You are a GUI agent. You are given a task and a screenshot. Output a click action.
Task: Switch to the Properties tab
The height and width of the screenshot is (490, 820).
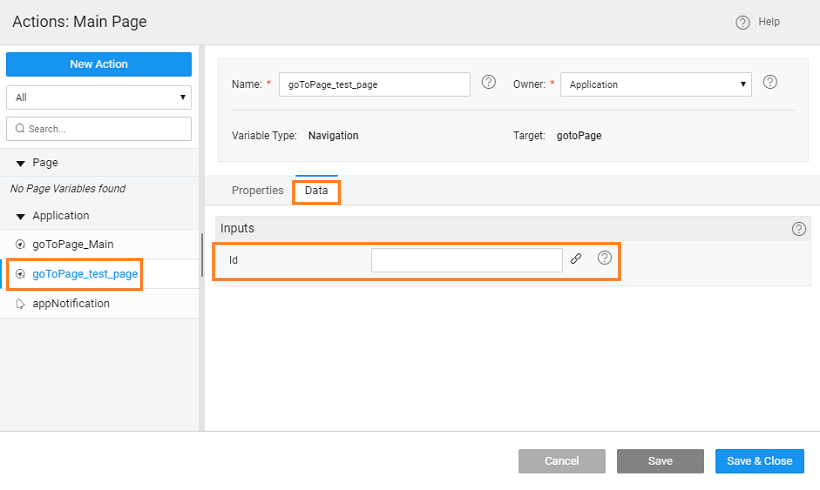click(257, 190)
